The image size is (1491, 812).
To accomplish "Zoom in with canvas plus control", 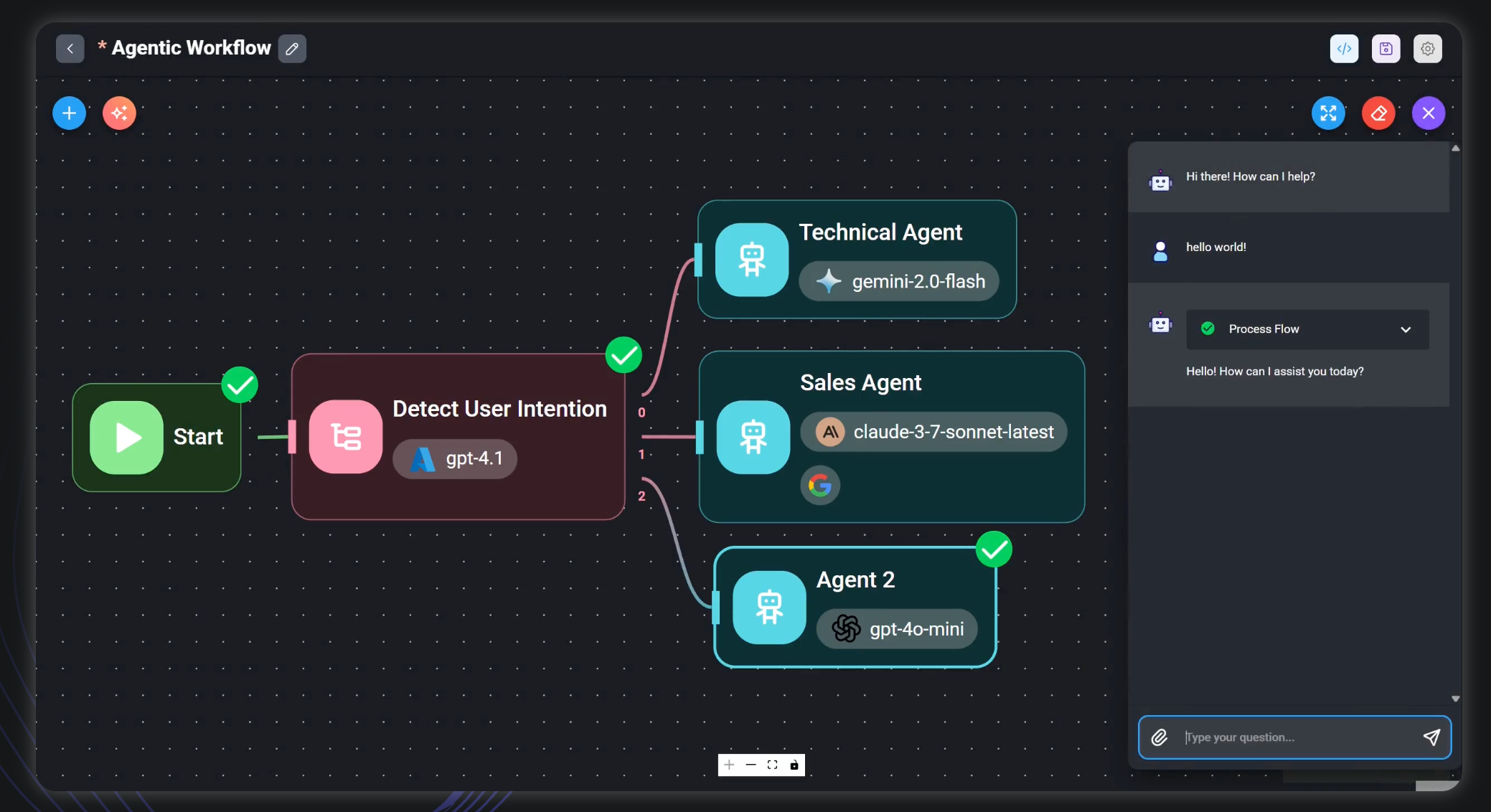I will [x=729, y=765].
